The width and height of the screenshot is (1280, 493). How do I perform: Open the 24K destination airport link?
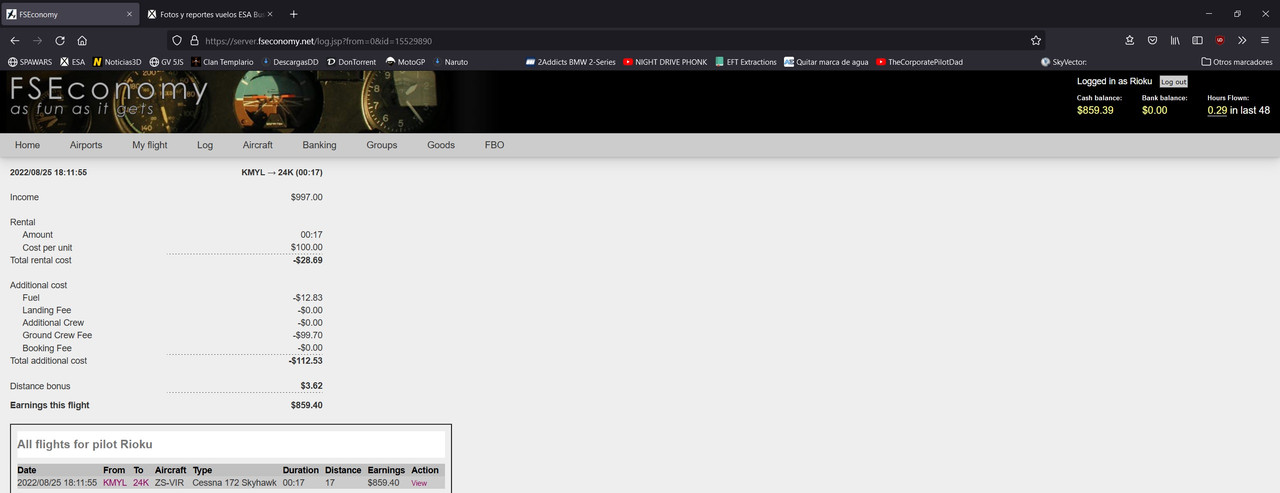(x=141, y=483)
